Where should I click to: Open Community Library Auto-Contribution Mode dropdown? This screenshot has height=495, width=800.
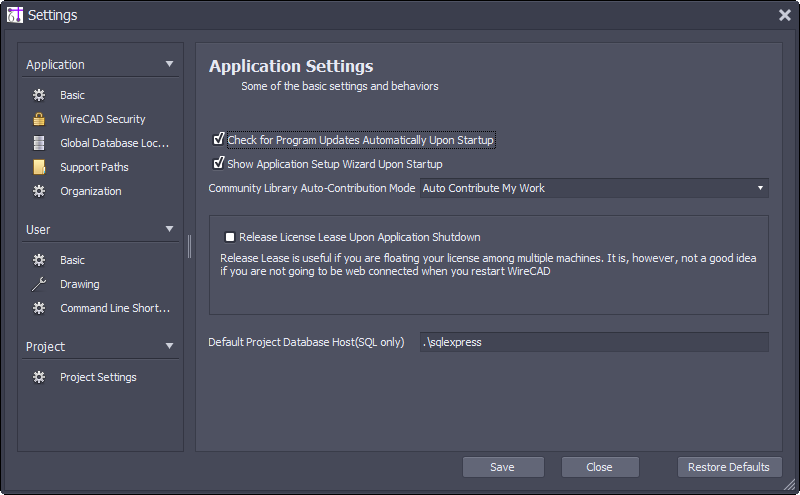(x=594, y=188)
